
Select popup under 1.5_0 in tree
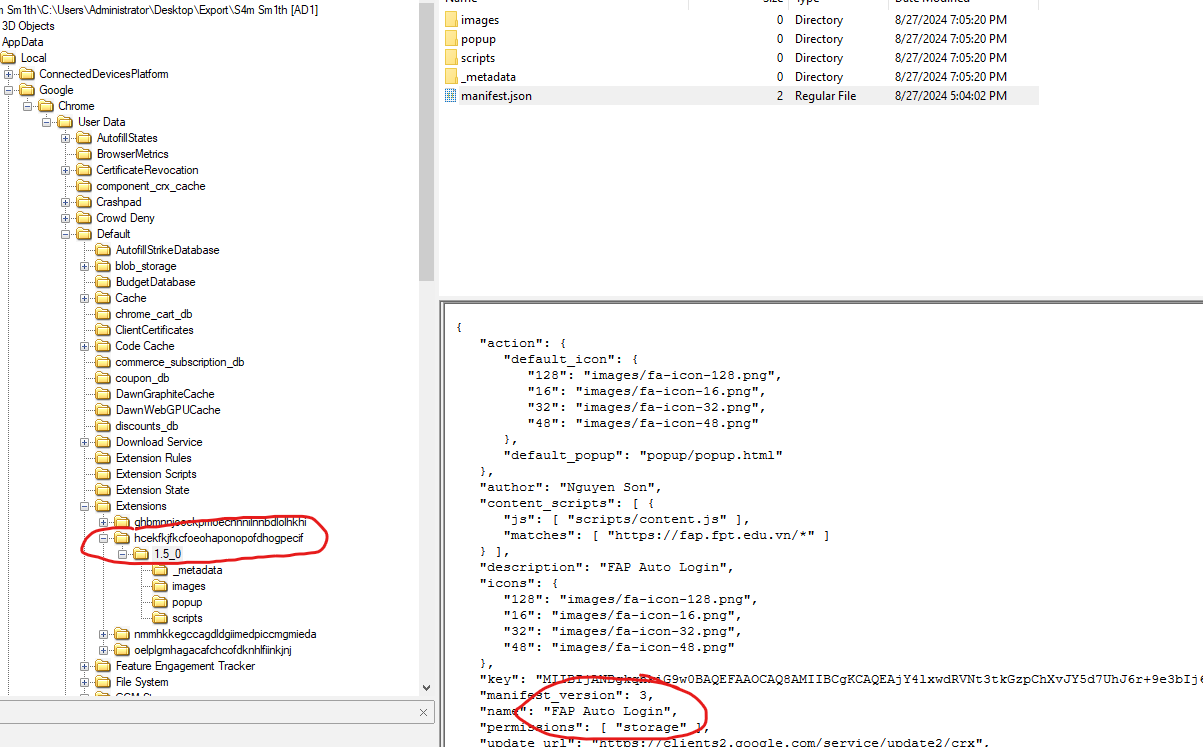187,602
